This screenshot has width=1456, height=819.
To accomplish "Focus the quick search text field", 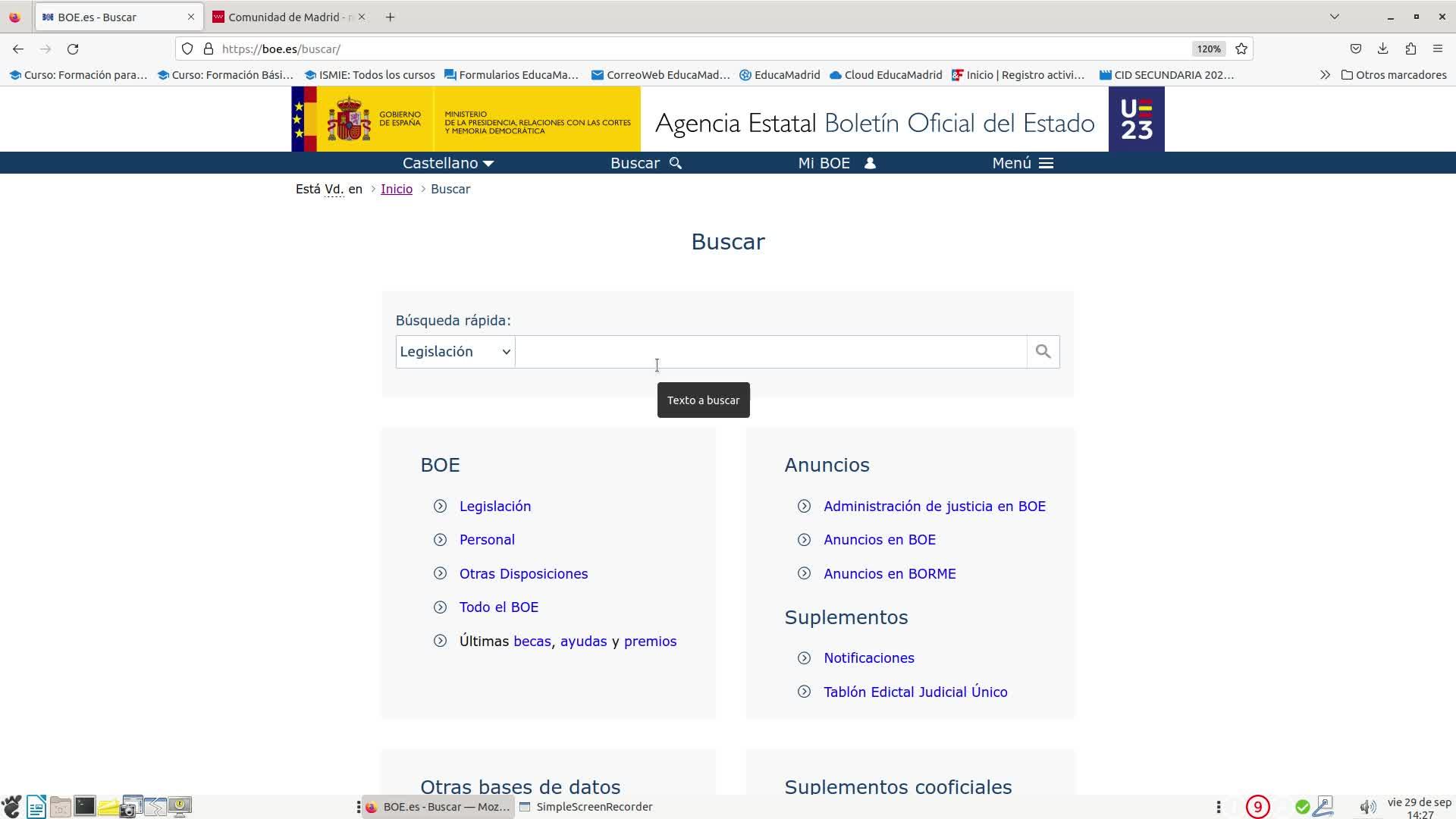I will [x=770, y=352].
